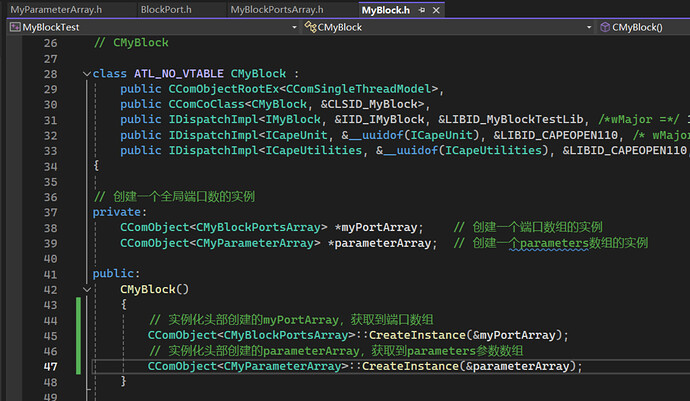
Task: Switch to the MyParameterArray.h tab
Action: (56, 10)
